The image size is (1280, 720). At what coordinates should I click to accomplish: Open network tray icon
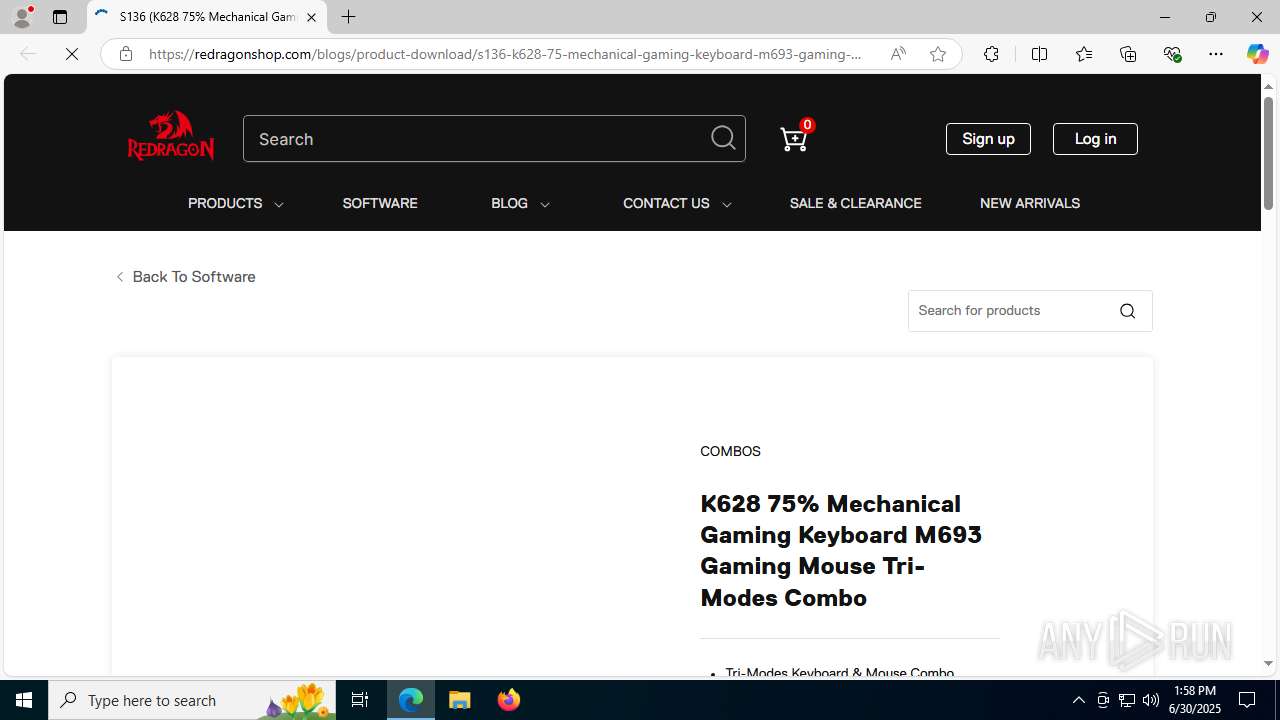coord(1127,700)
